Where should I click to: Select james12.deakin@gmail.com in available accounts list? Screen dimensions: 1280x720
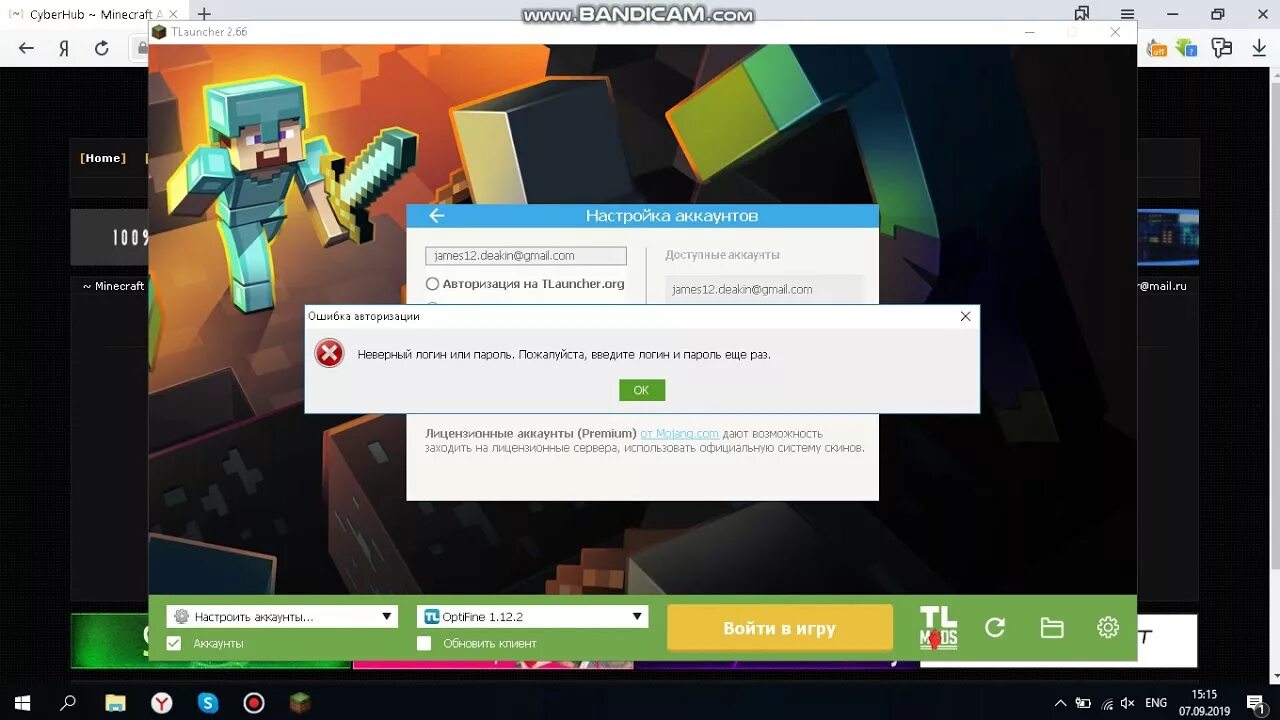(764, 289)
